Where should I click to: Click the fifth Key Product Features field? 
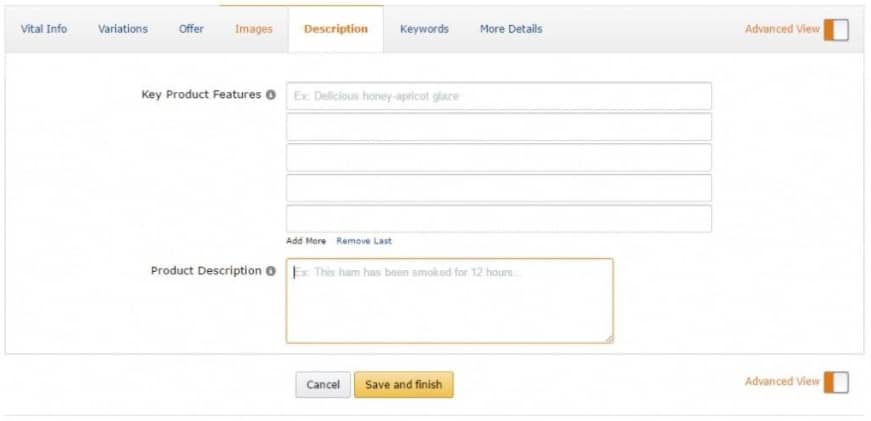click(499, 219)
